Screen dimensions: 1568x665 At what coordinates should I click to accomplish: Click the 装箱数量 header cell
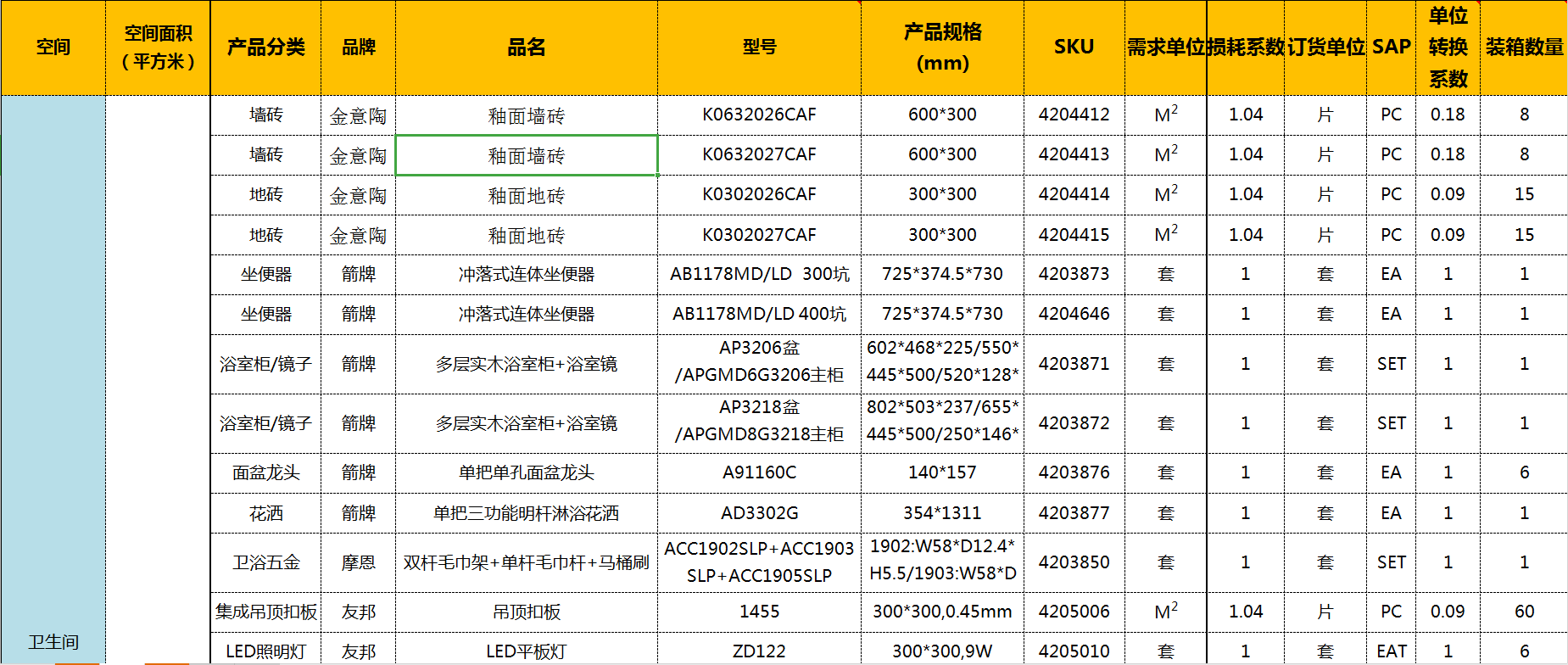1524,47
